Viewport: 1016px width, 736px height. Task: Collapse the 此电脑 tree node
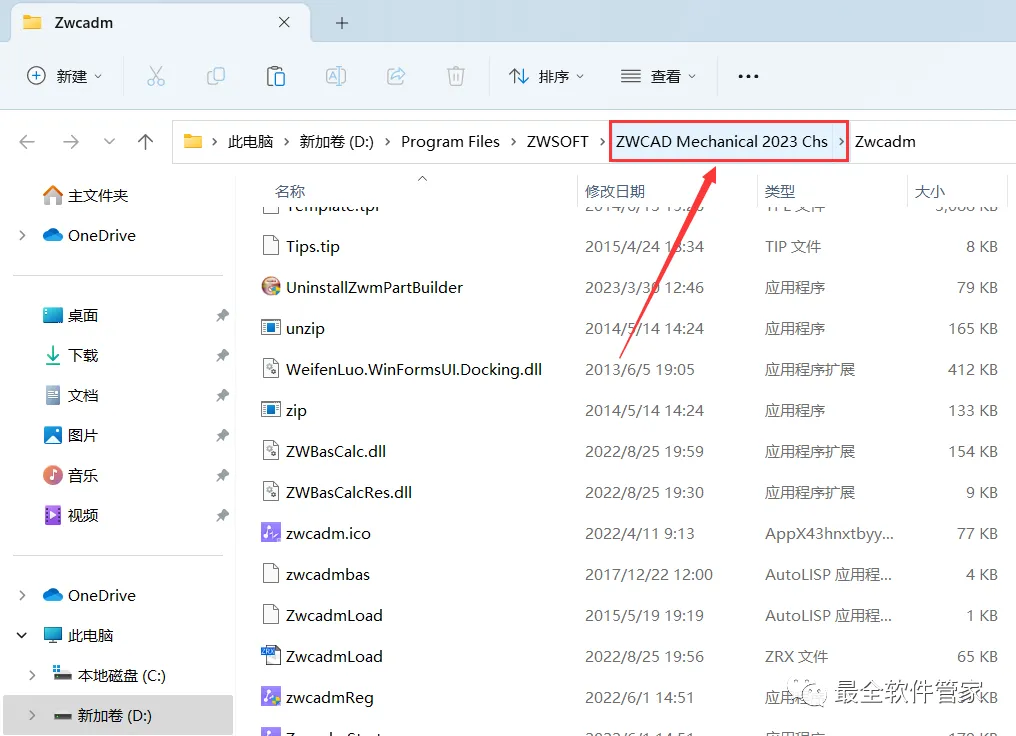click(x=22, y=636)
